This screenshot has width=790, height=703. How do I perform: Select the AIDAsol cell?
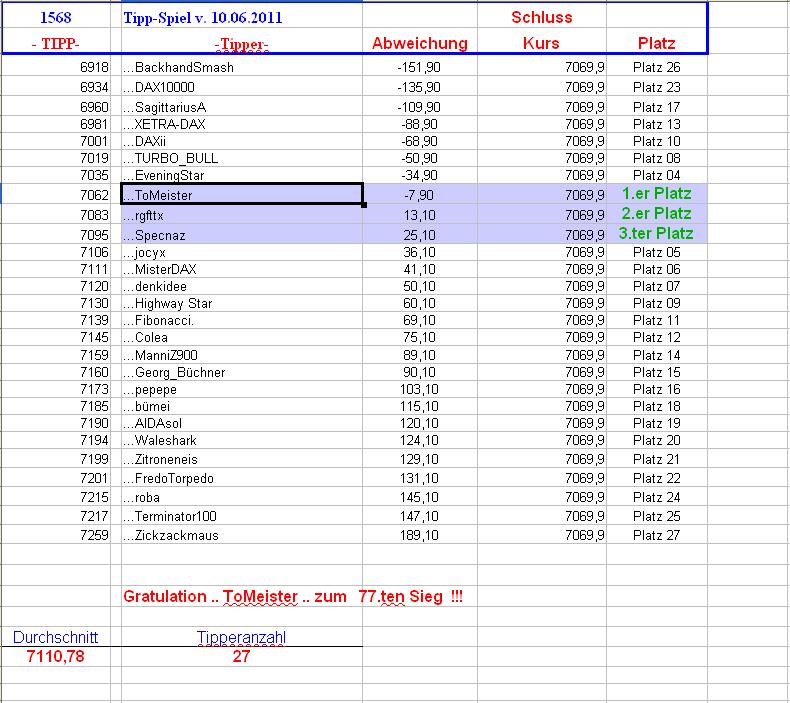(x=242, y=423)
